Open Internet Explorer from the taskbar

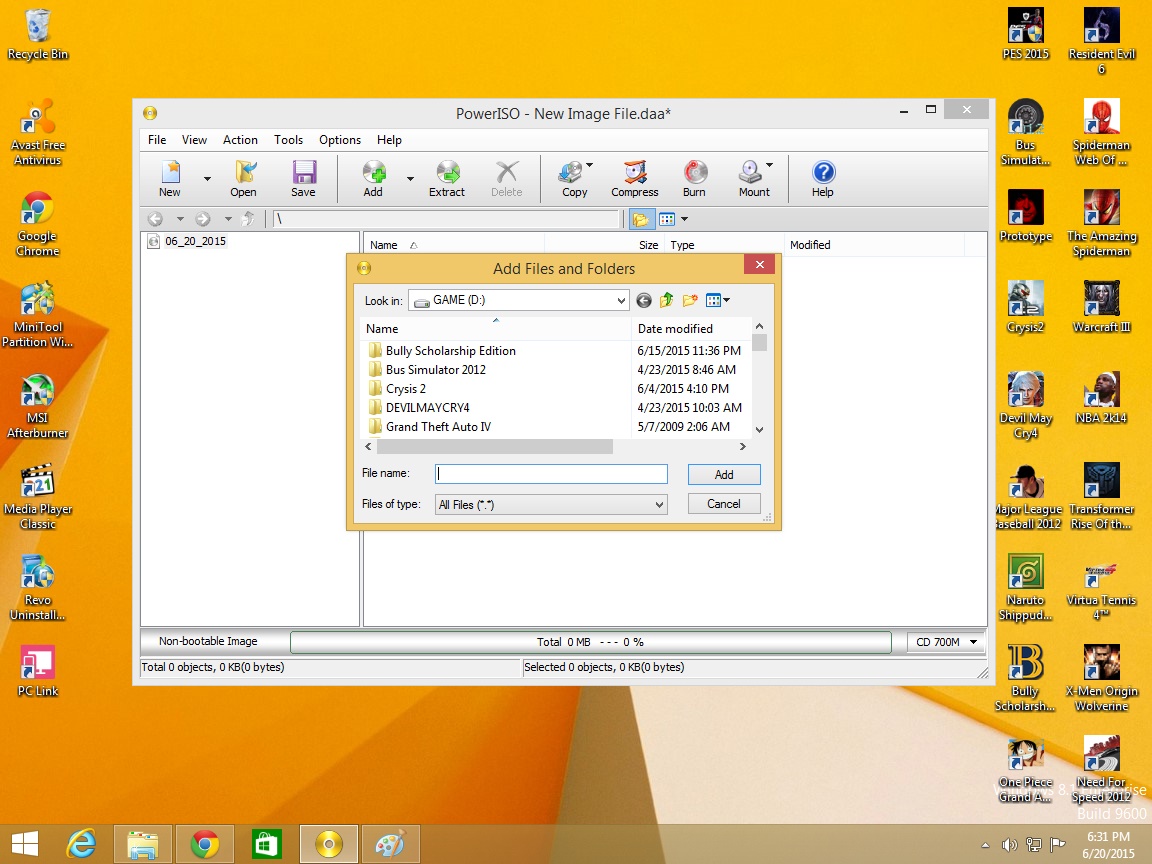[82, 844]
